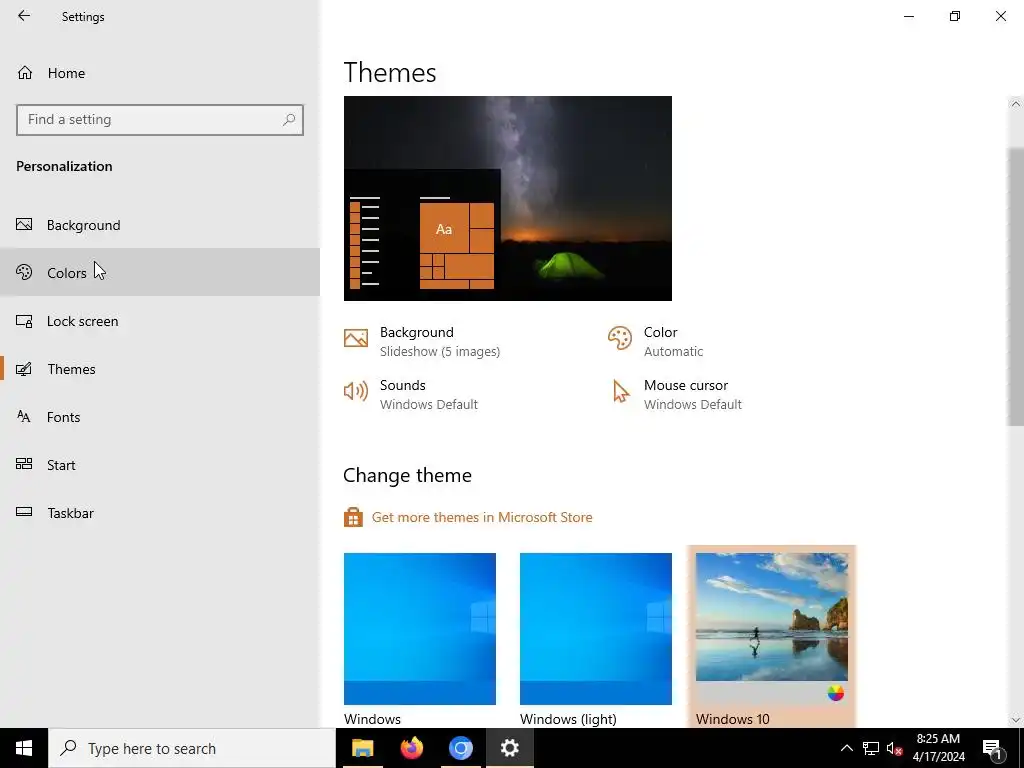Click the Mouse cursor pointer icon
This screenshot has width=1024, height=768.
[x=620, y=392]
